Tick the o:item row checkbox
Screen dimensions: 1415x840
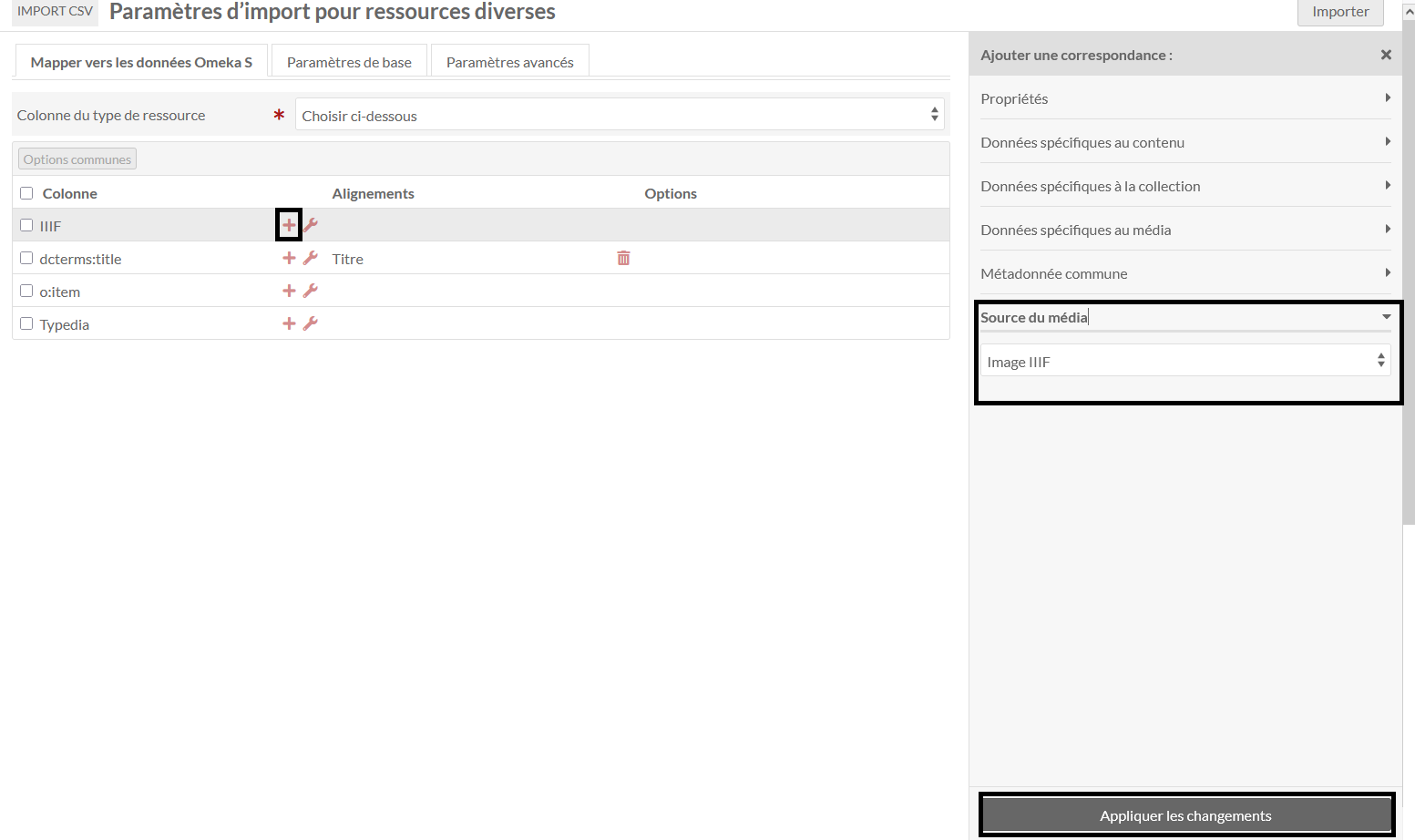tap(26, 291)
